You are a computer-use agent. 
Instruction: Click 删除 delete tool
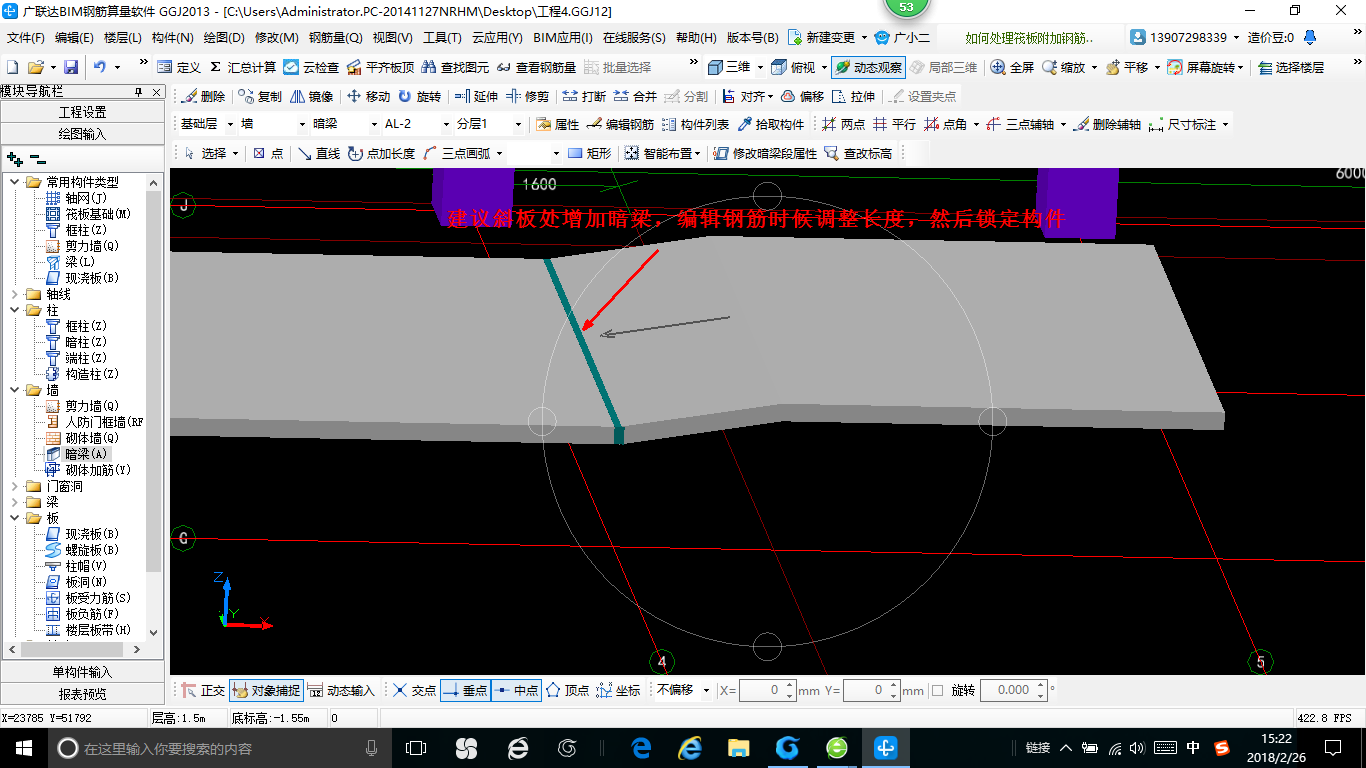point(203,96)
